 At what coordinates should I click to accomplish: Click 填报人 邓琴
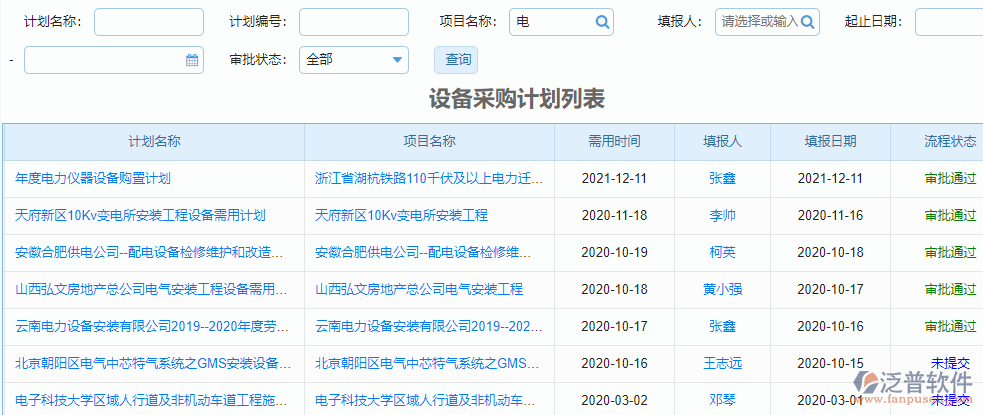pos(722,400)
